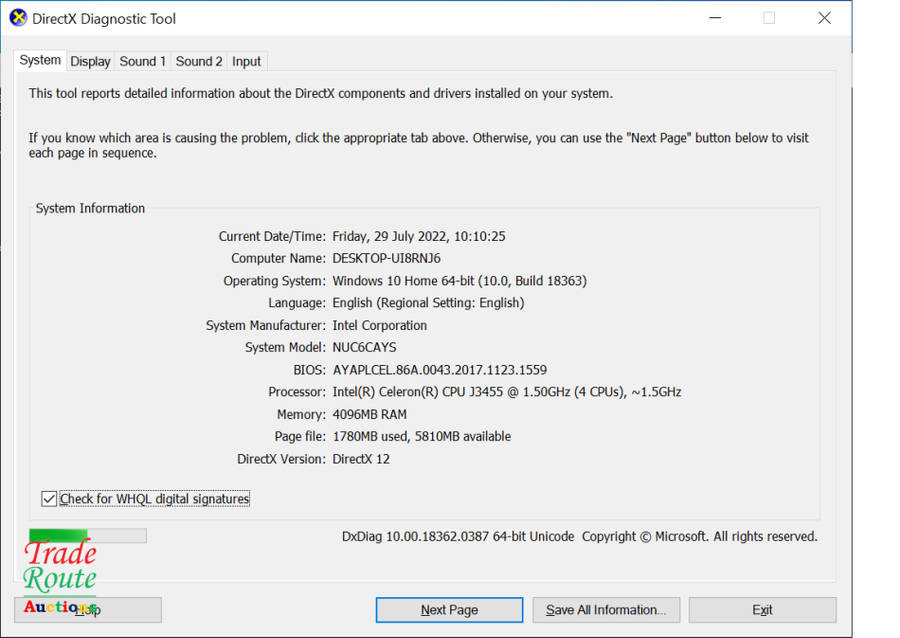Image resolution: width=900 pixels, height=638 pixels.
Task: Uncheck Check for WHQL digital signatures
Action: [49, 498]
